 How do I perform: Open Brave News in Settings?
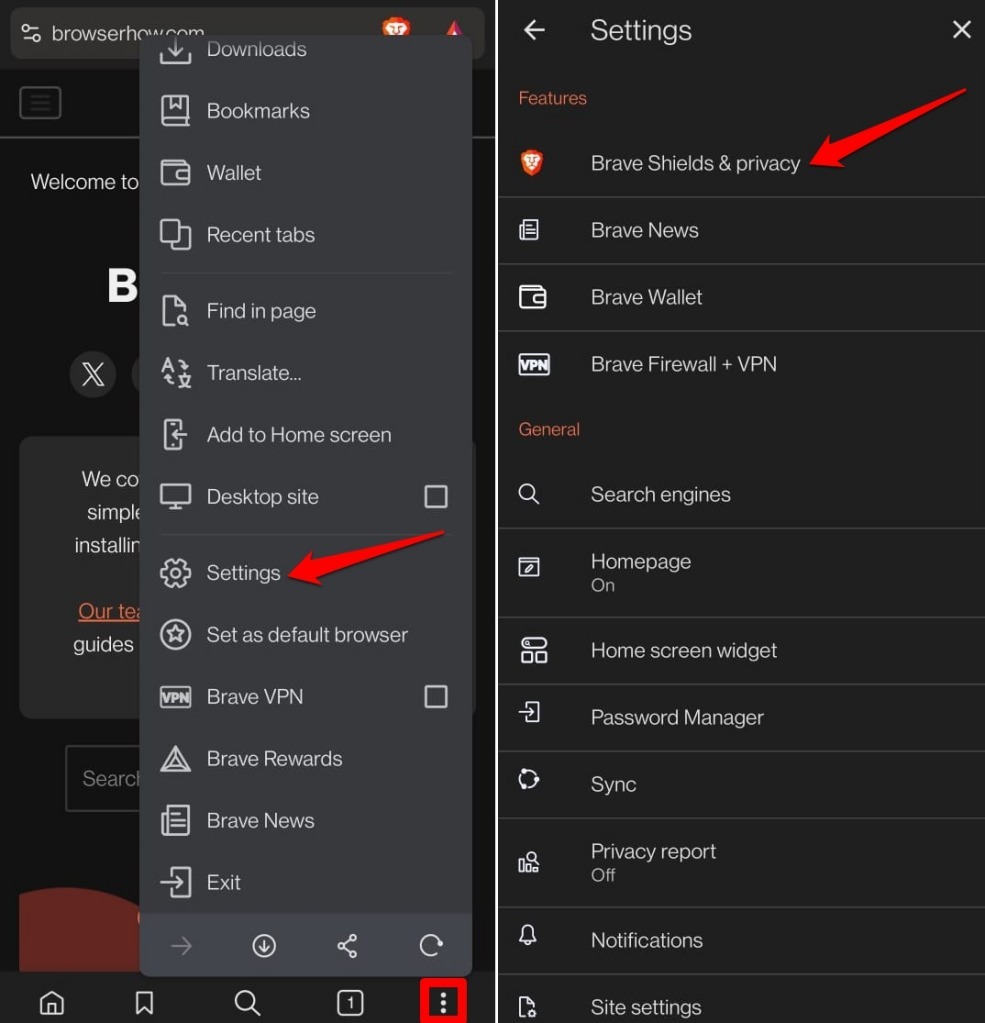coord(742,230)
